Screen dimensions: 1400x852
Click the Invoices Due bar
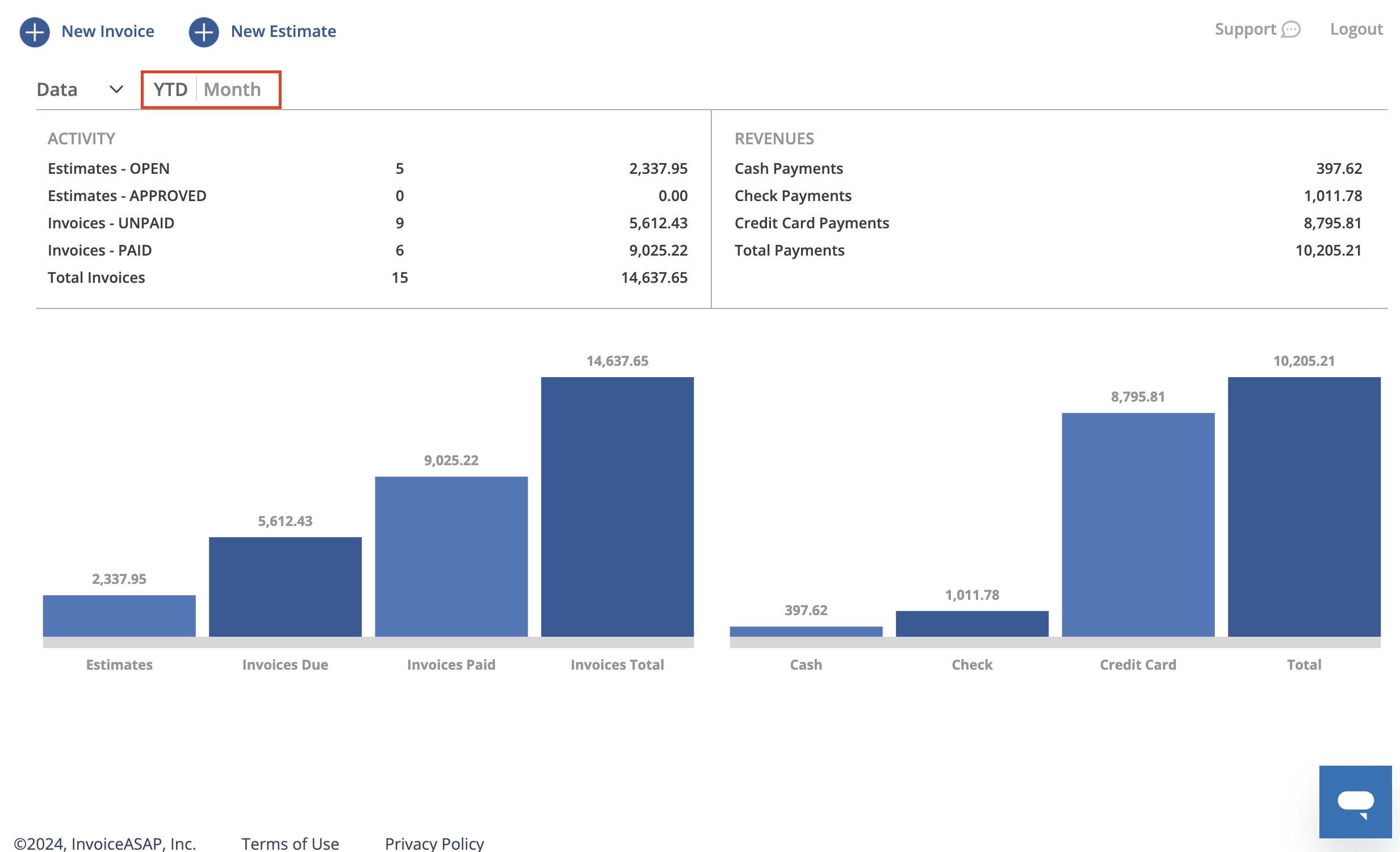point(285,587)
